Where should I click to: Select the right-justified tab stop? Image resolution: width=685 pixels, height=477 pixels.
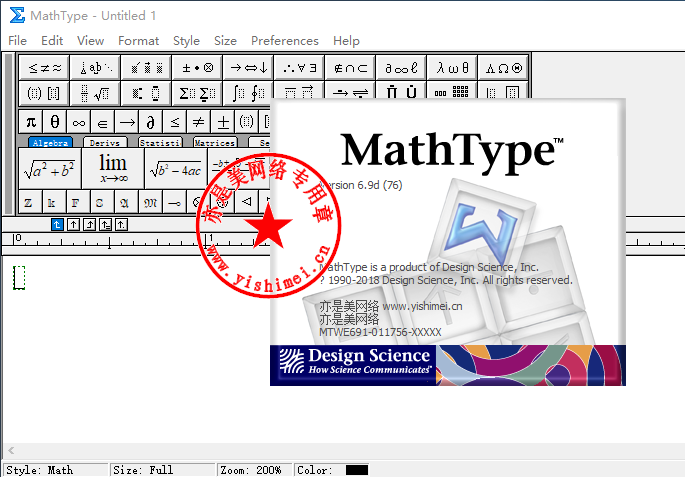coord(90,225)
